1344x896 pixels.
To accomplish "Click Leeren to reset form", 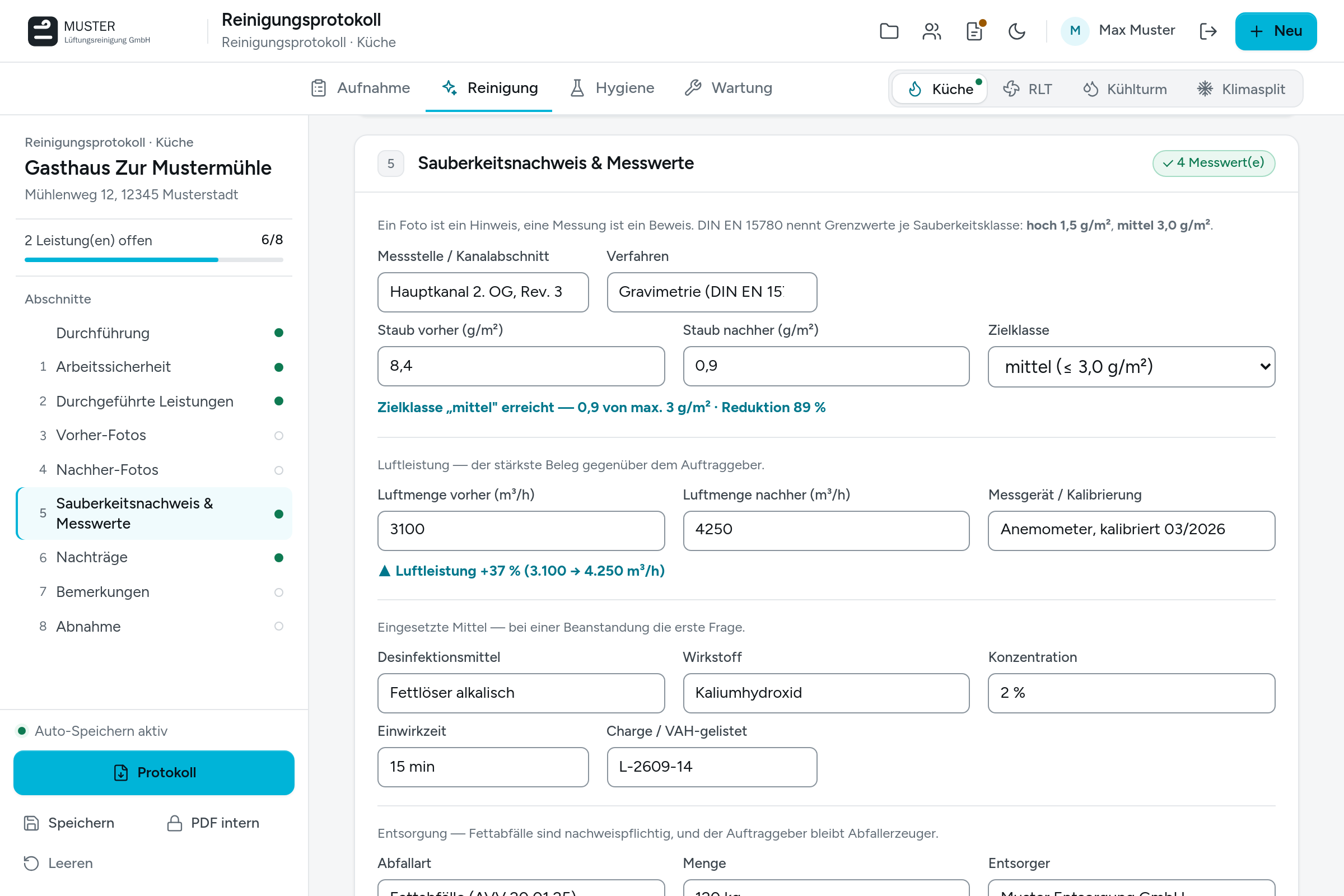I will pyautogui.click(x=58, y=863).
